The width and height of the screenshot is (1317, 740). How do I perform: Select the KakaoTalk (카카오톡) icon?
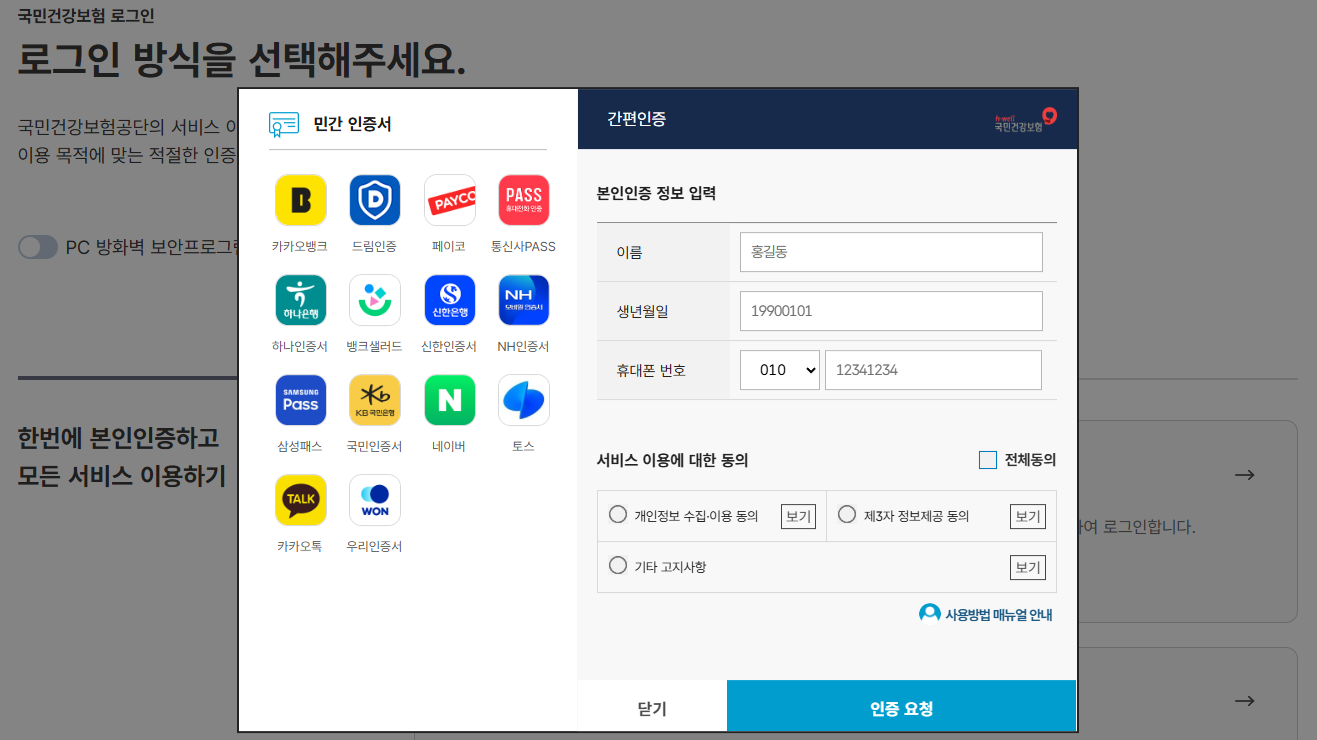(301, 500)
